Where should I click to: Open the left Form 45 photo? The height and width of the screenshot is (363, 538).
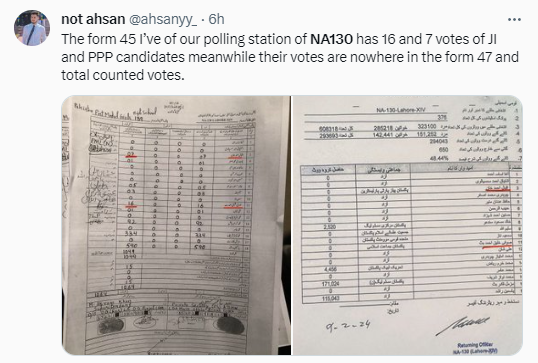click(x=176, y=225)
